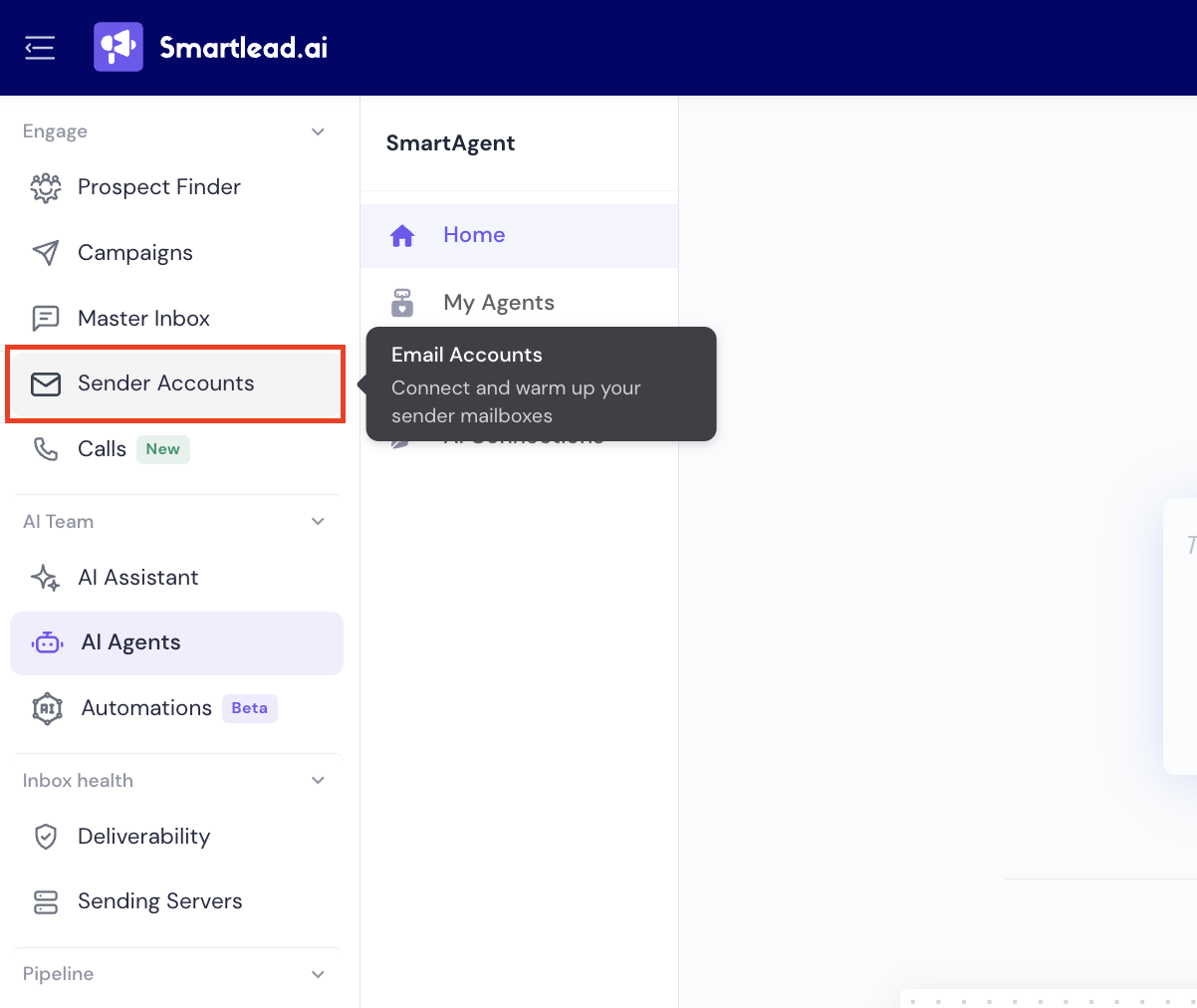Image resolution: width=1197 pixels, height=1008 pixels.
Task: Select the AI Agents menu item
Action: click(176, 643)
